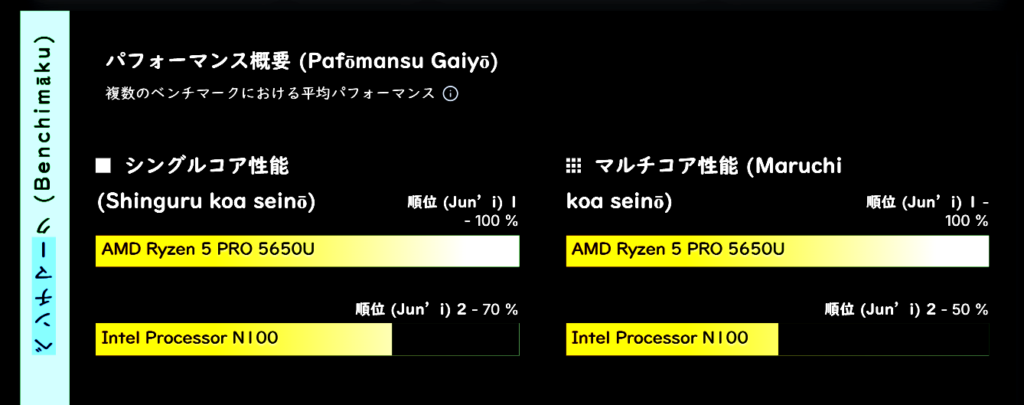Screen dimensions: 1024x405
Task: Click the (Shinguru koa seinō) romanized label
Action: 207,202
